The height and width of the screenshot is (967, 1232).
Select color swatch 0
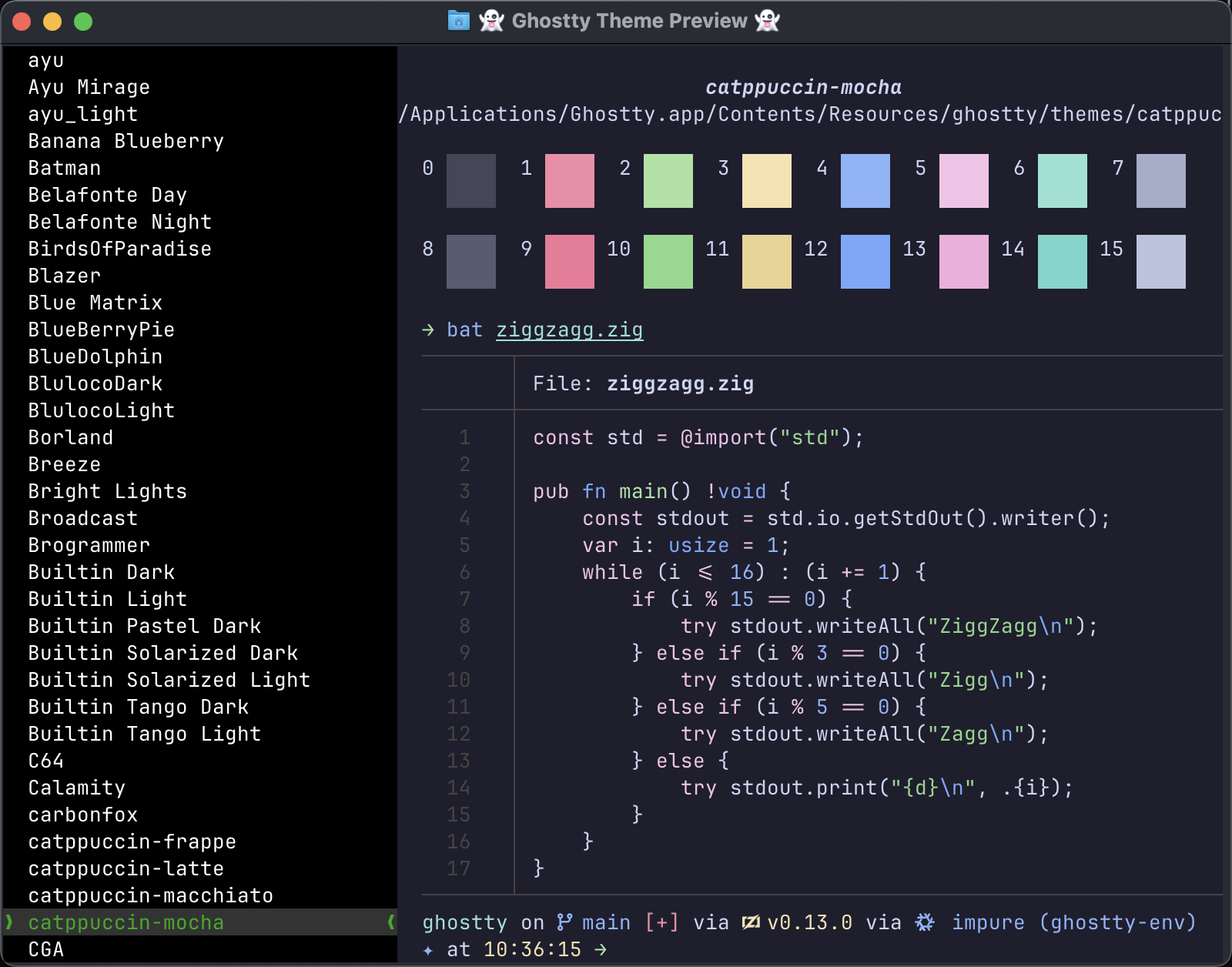[471, 181]
